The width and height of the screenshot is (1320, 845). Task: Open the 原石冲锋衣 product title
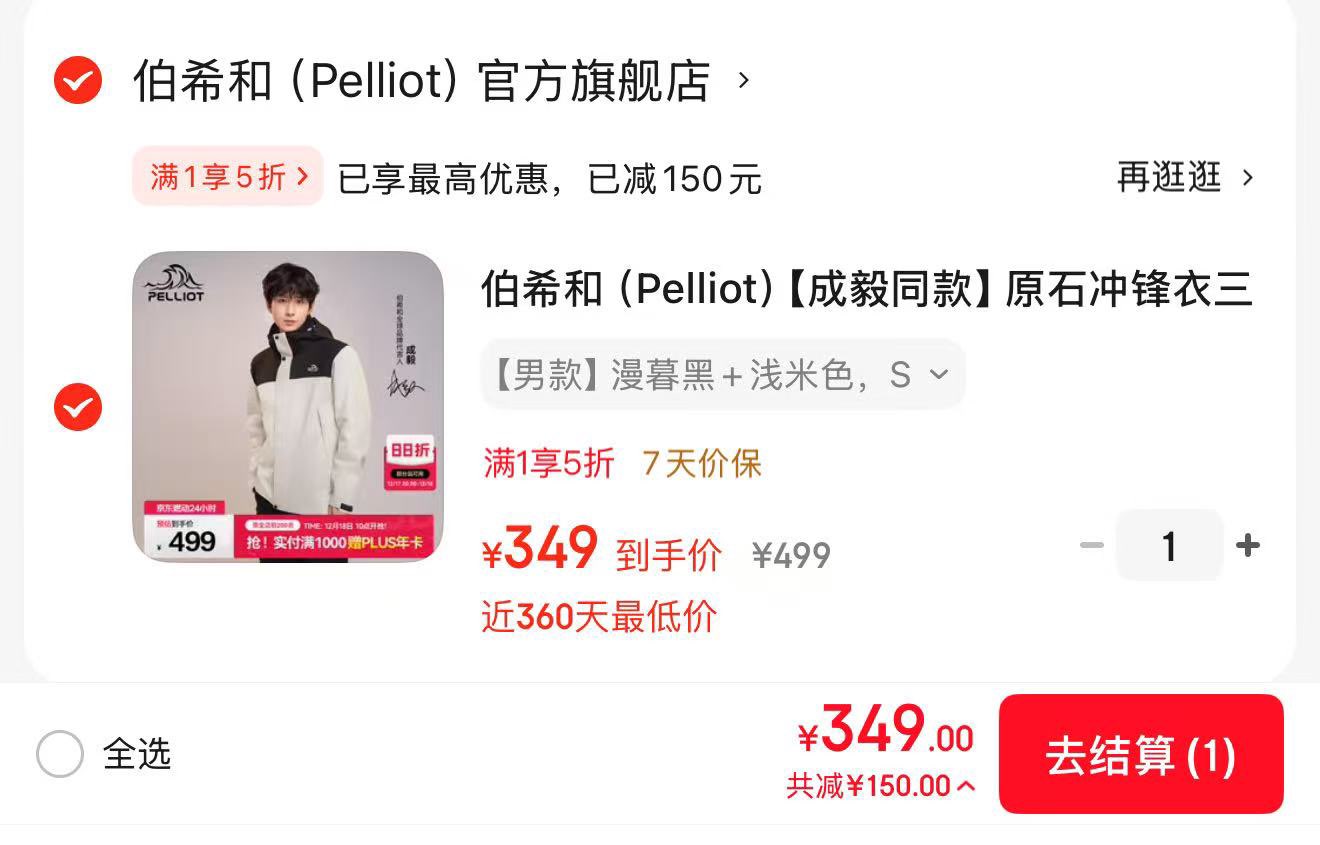point(866,289)
